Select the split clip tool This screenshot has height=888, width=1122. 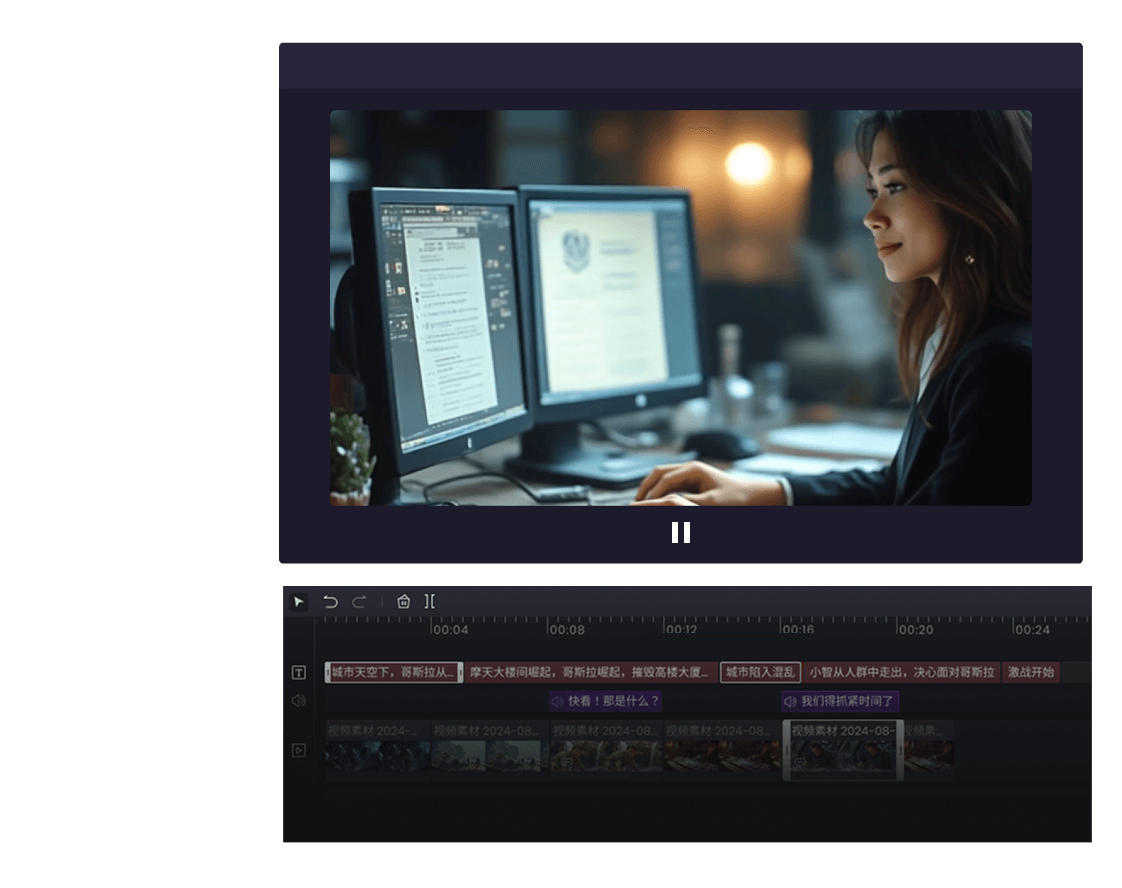click(430, 602)
